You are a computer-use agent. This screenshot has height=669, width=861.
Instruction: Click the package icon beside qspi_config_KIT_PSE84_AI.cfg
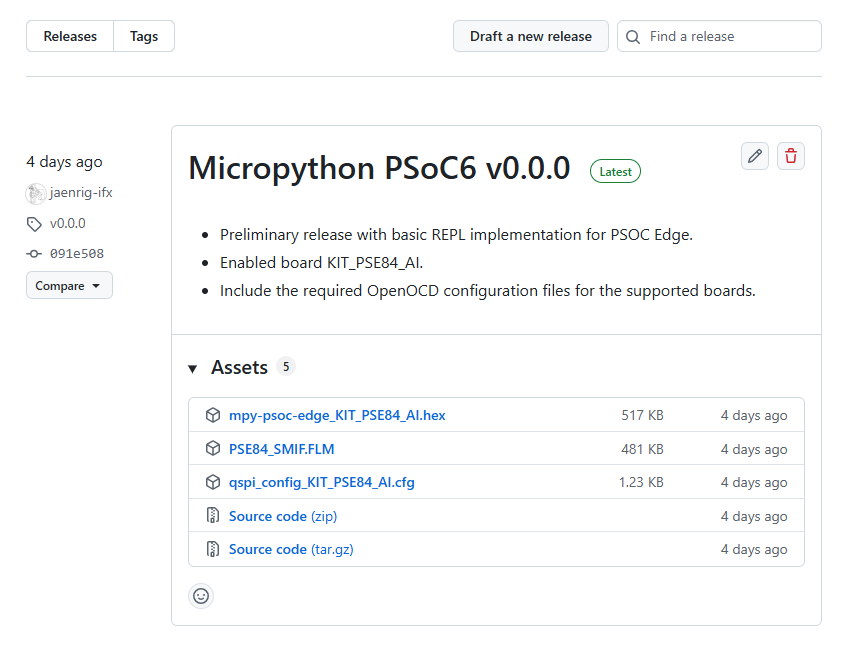213,482
